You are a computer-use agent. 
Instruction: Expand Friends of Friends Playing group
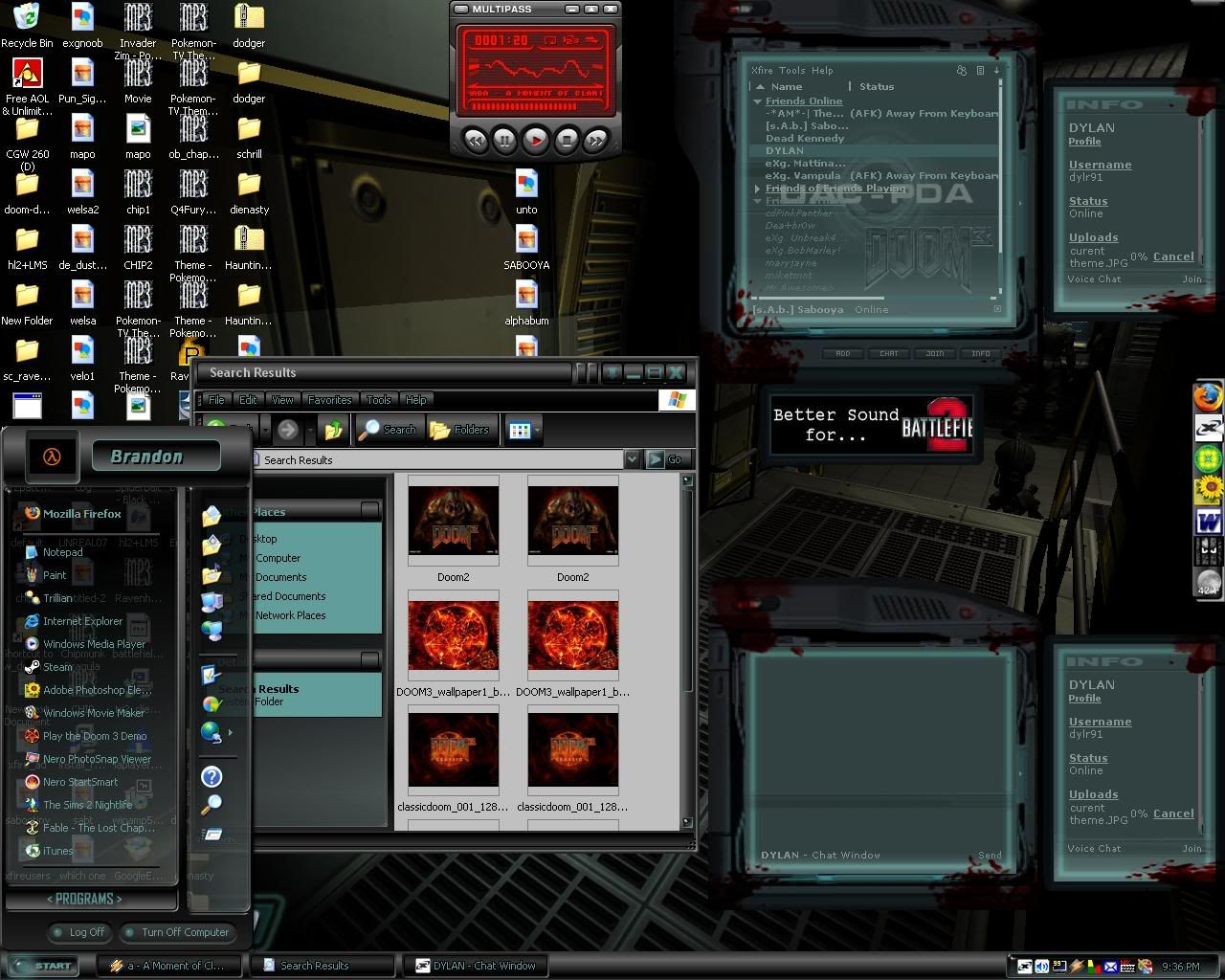click(757, 189)
